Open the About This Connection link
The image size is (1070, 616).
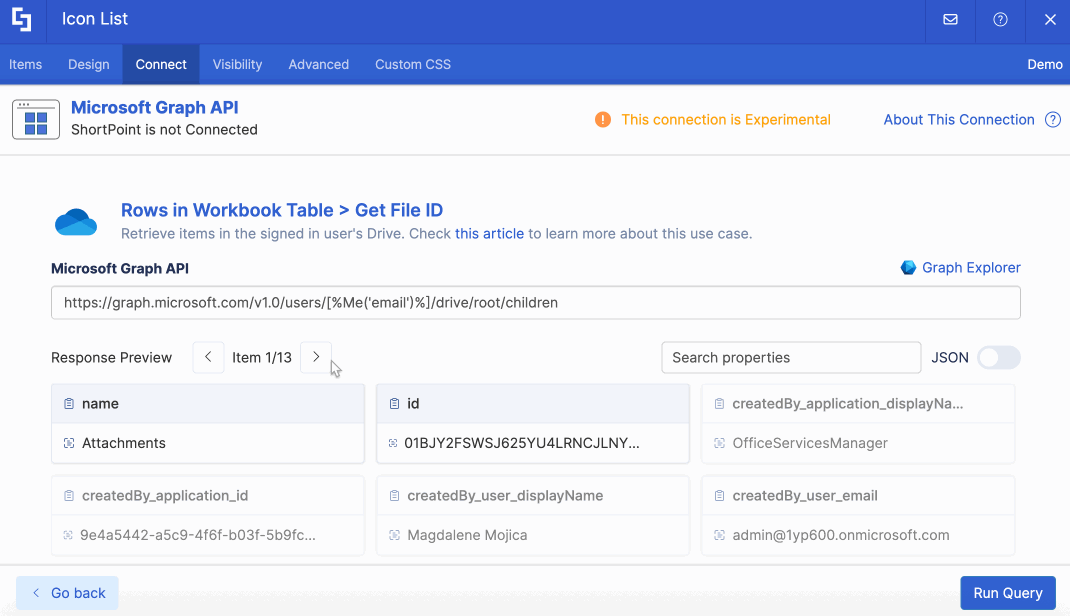click(x=959, y=119)
